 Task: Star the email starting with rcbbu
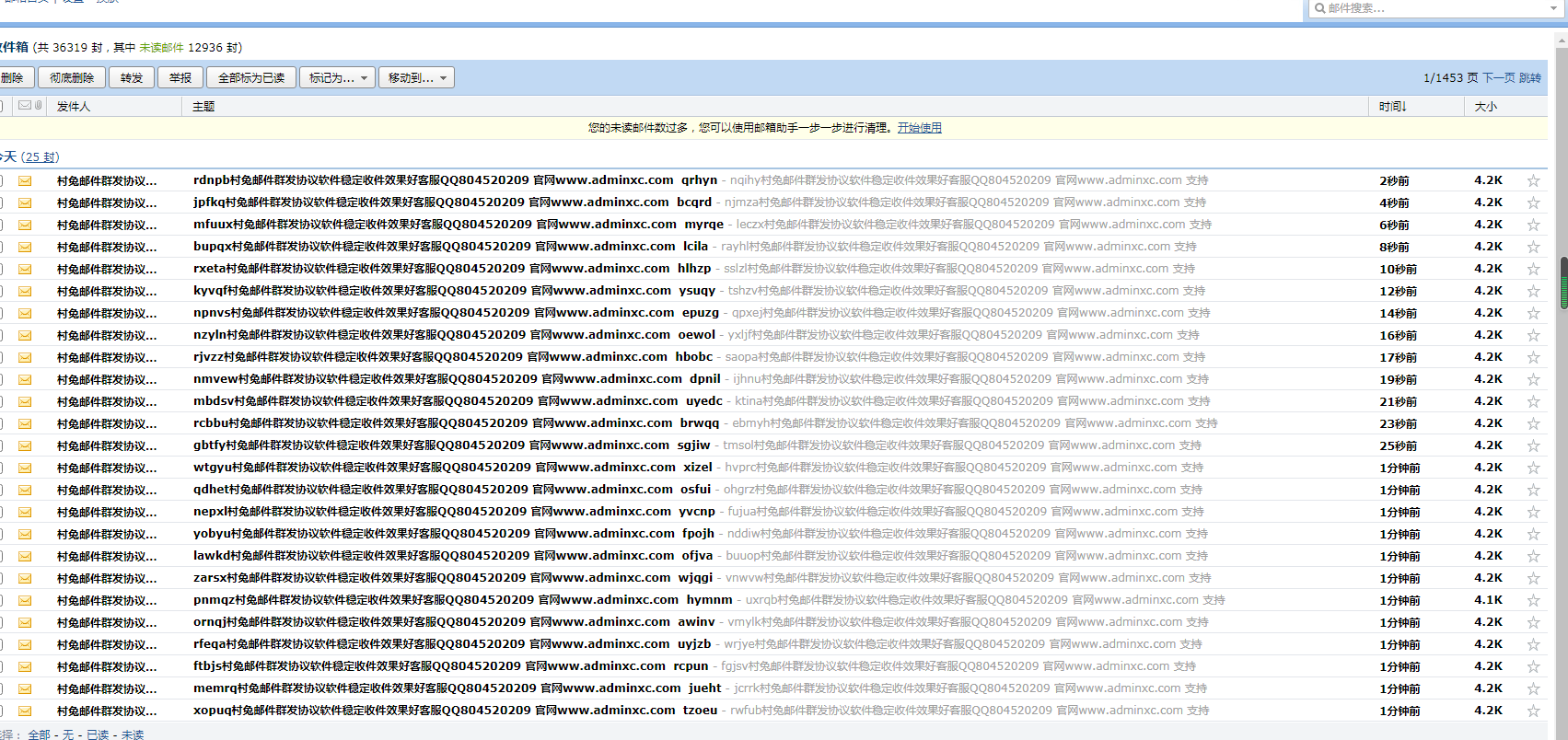pos(1533,423)
